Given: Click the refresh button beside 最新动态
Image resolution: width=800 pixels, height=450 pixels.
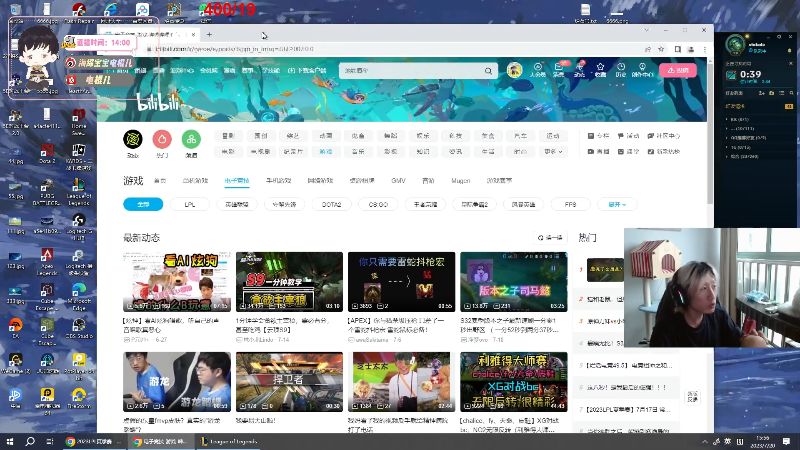Looking at the screenshot, I should pos(550,238).
